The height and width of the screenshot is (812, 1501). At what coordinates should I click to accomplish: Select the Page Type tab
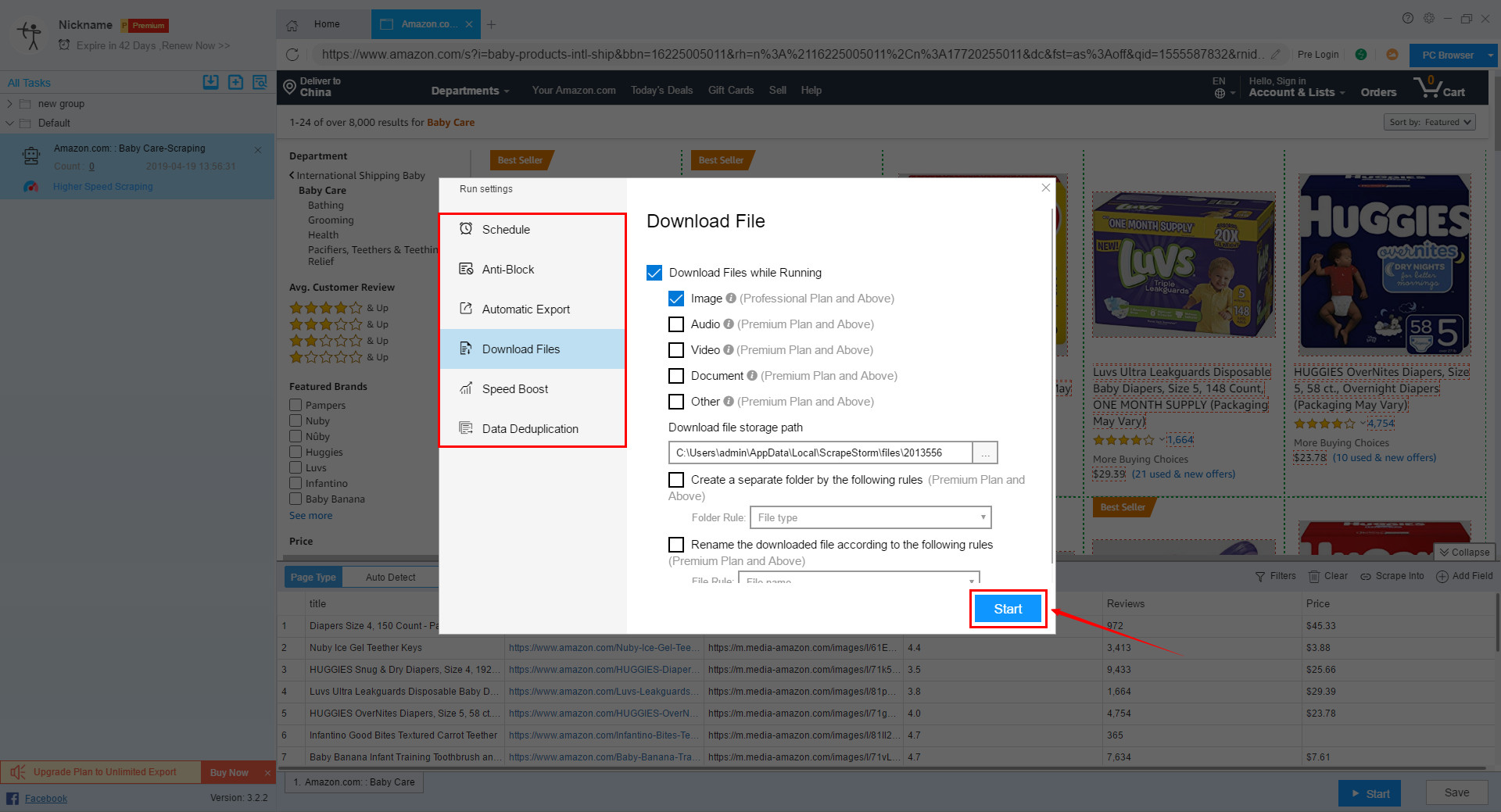[x=313, y=577]
